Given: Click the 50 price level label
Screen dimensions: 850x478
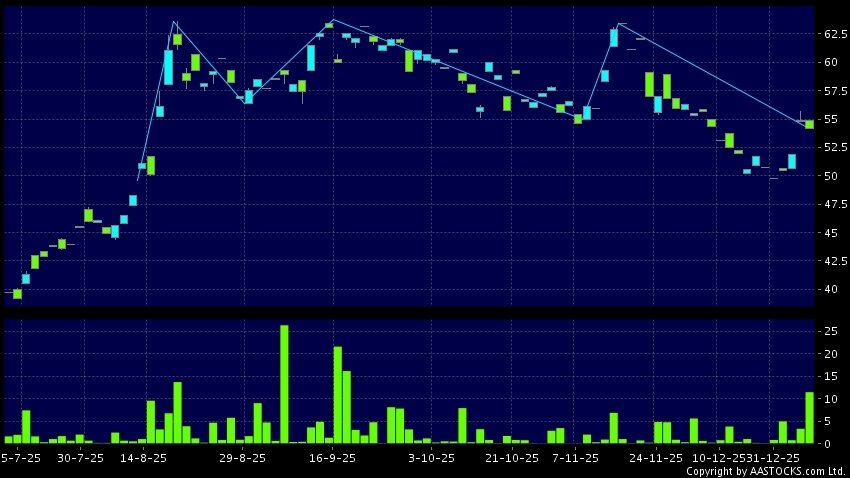Looking at the screenshot, I should click(x=829, y=176).
